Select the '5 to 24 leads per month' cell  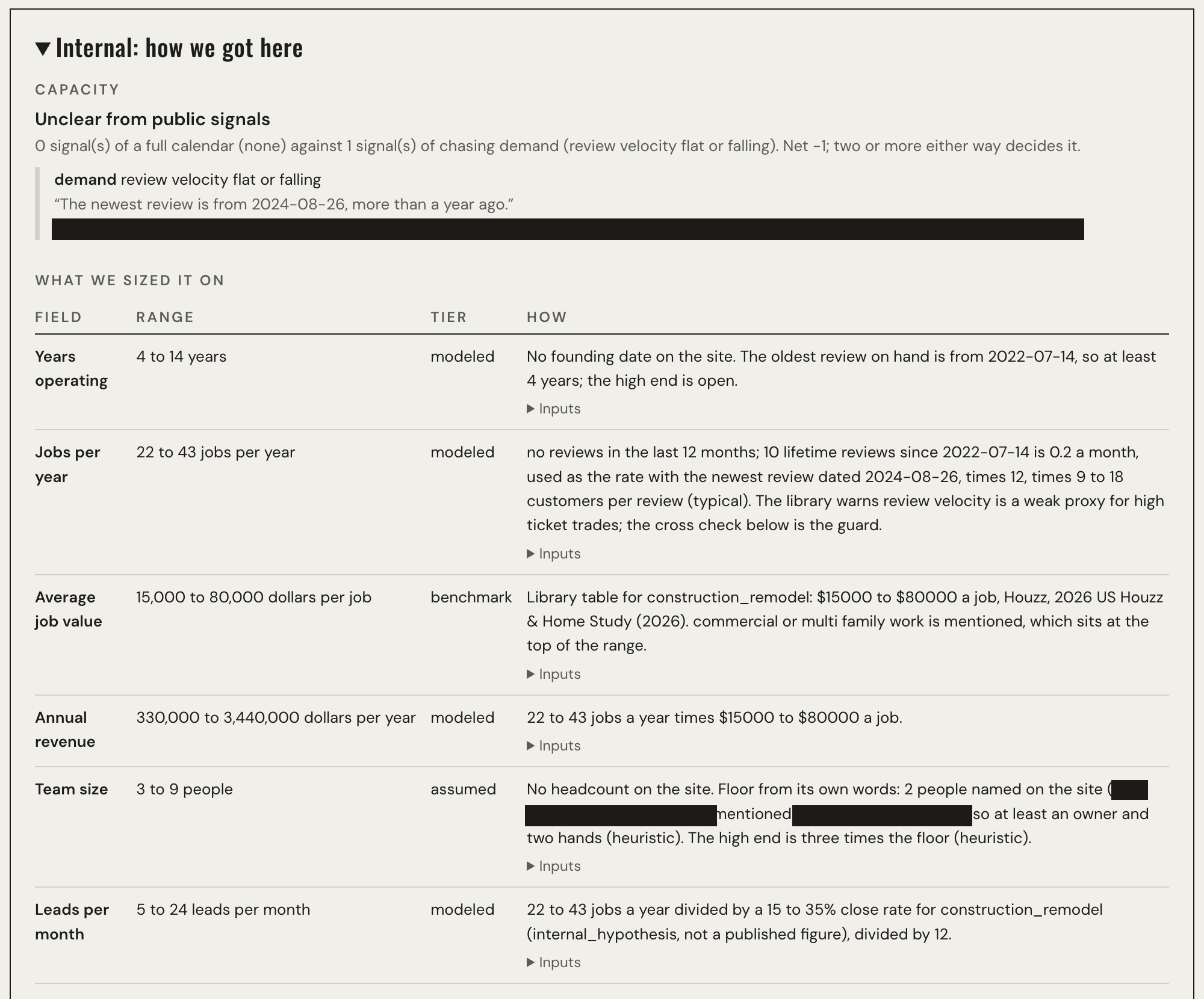[223, 909]
